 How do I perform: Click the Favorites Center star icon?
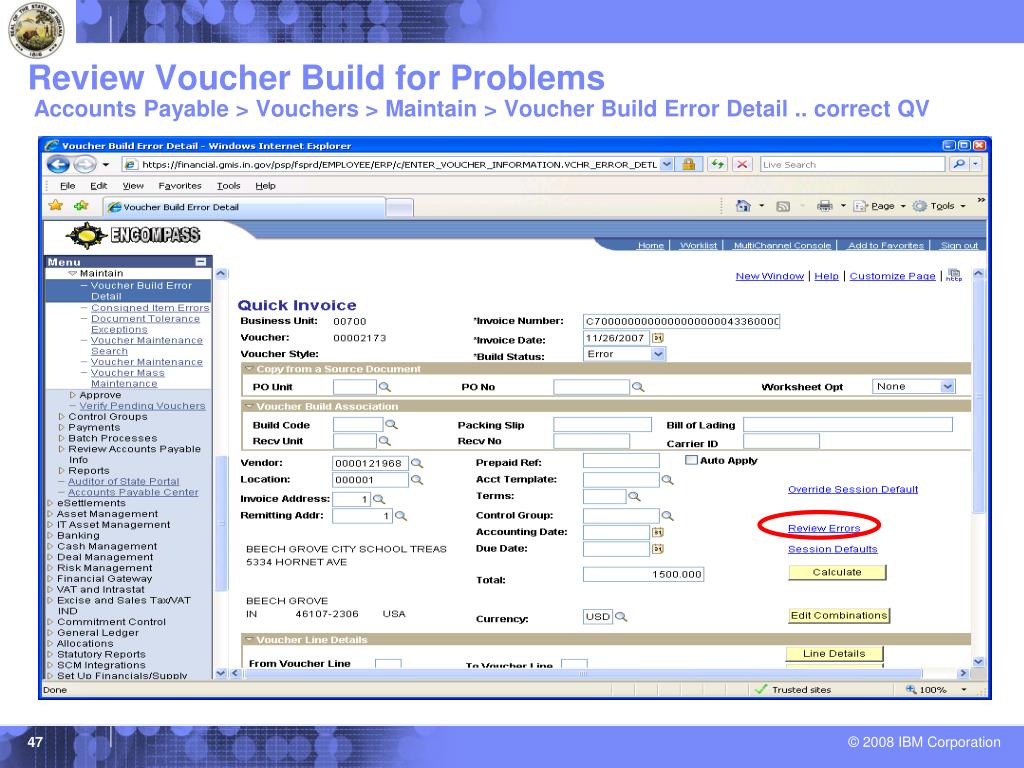point(56,206)
